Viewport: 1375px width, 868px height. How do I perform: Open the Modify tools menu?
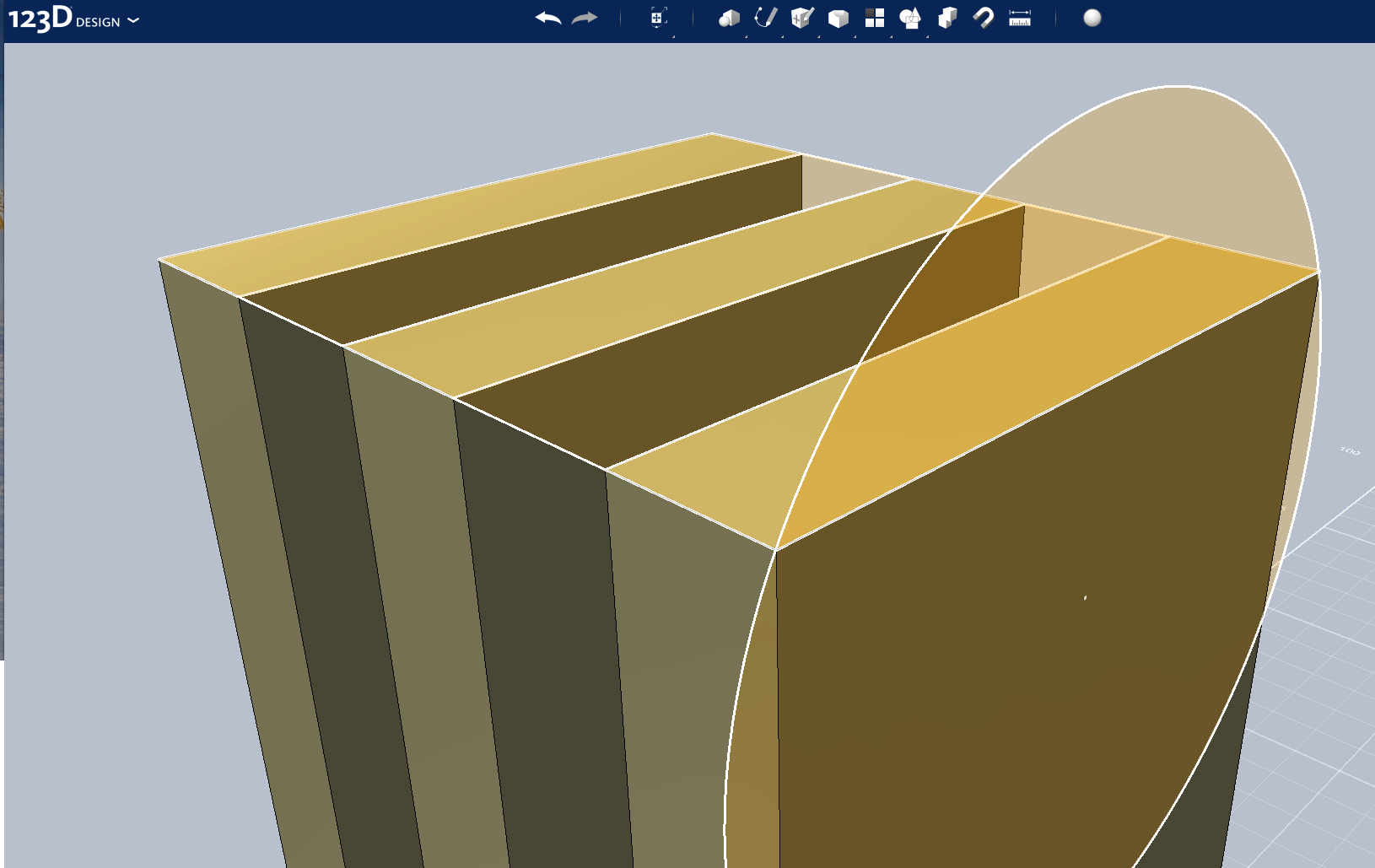[x=838, y=18]
